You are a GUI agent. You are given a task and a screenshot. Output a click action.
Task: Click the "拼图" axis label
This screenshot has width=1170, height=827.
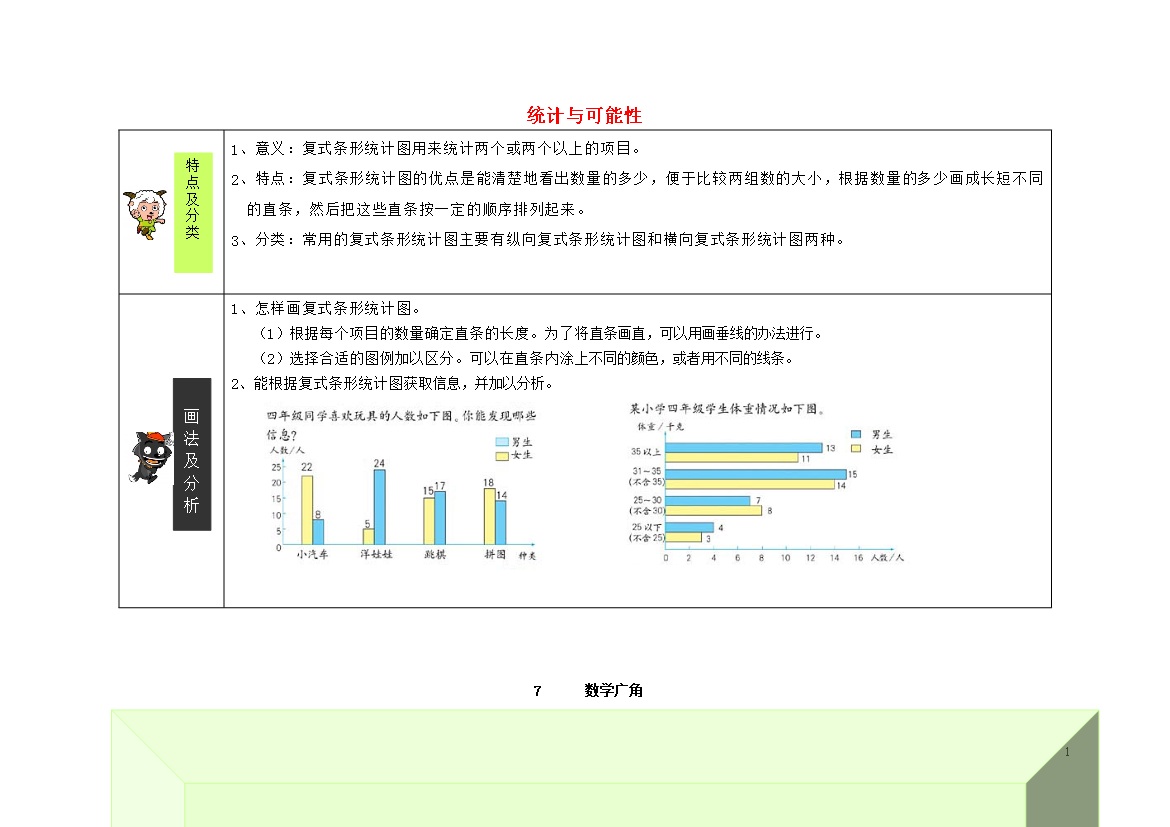point(495,555)
